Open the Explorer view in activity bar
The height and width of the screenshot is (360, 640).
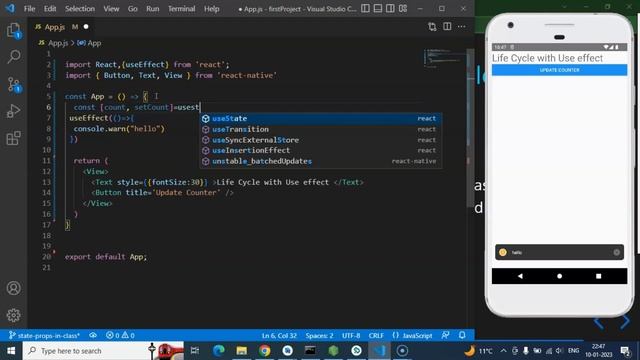pos(13,31)
